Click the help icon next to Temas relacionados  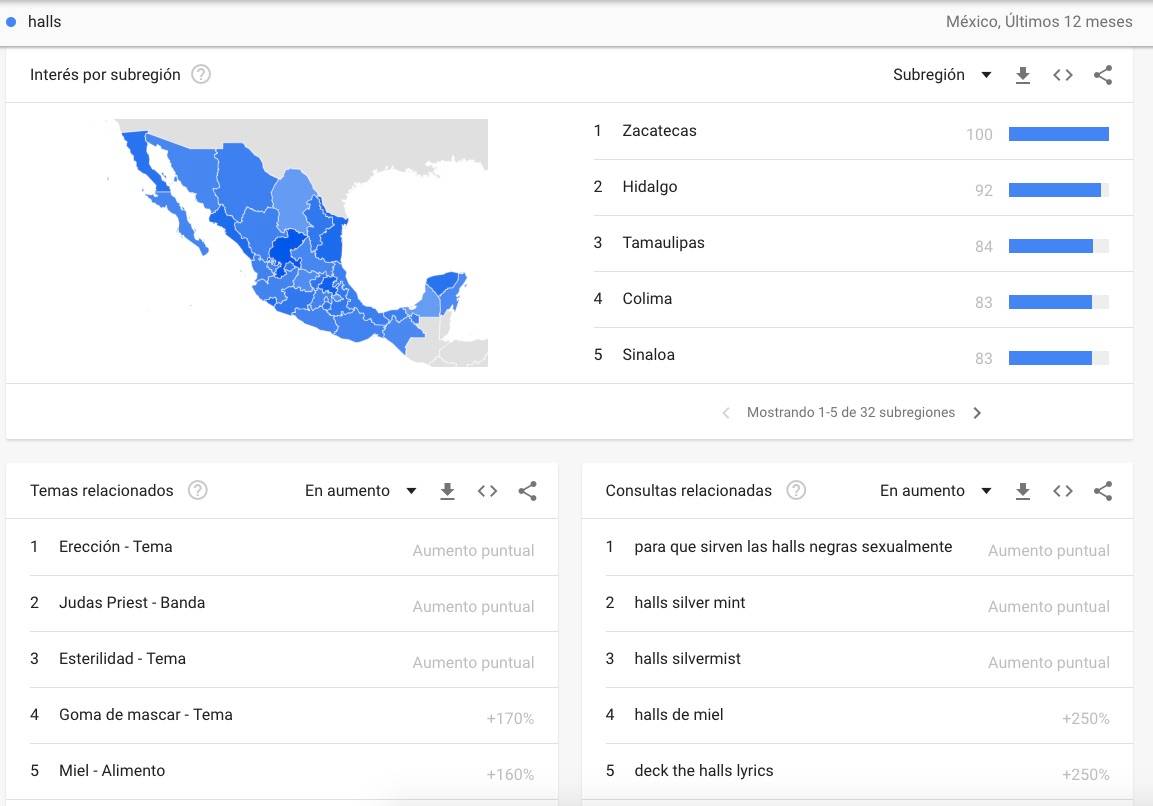tap(197, 490)
